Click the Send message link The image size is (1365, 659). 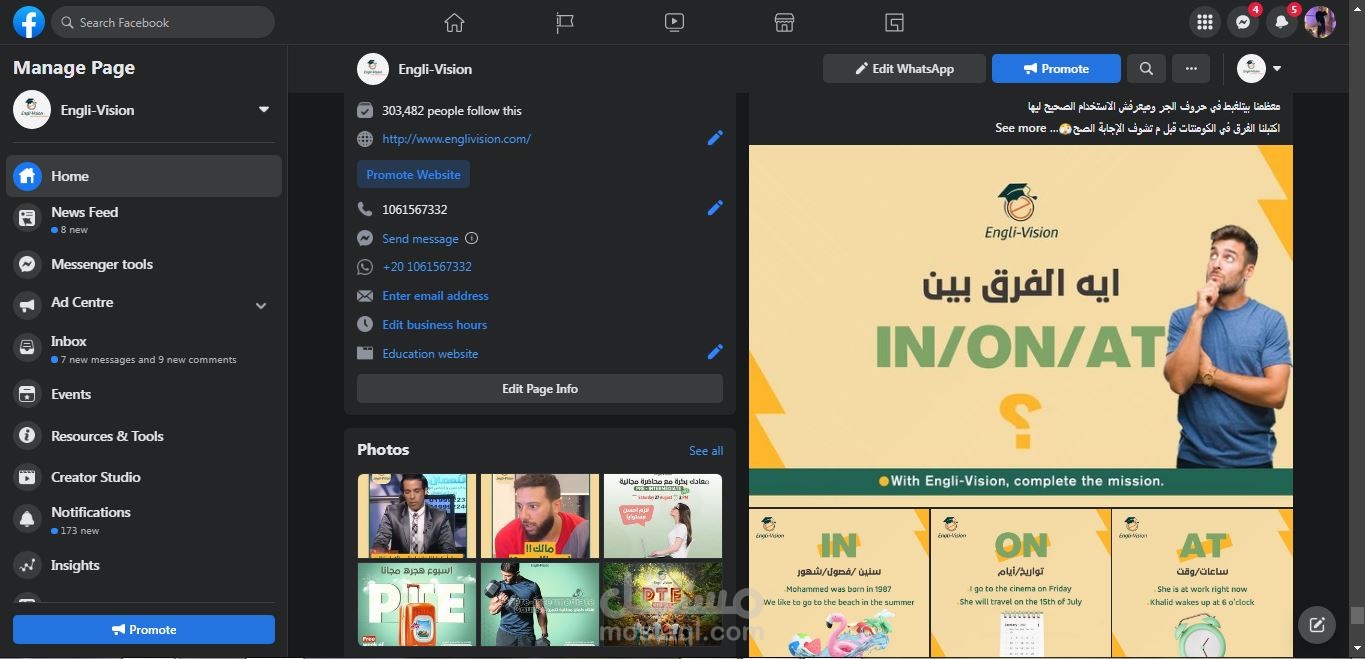pos(420,239)
